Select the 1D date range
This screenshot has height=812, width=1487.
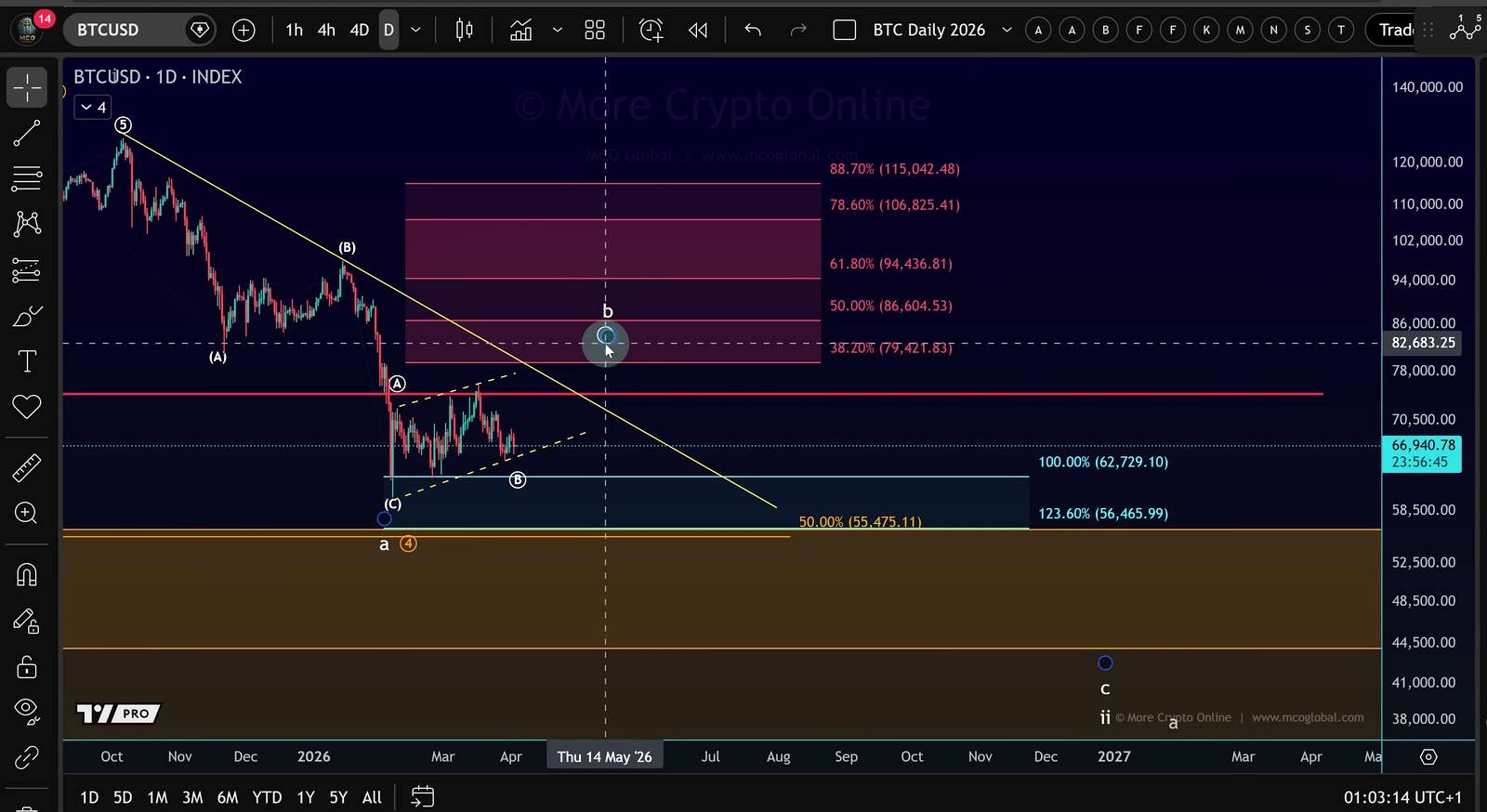(89, 797)
